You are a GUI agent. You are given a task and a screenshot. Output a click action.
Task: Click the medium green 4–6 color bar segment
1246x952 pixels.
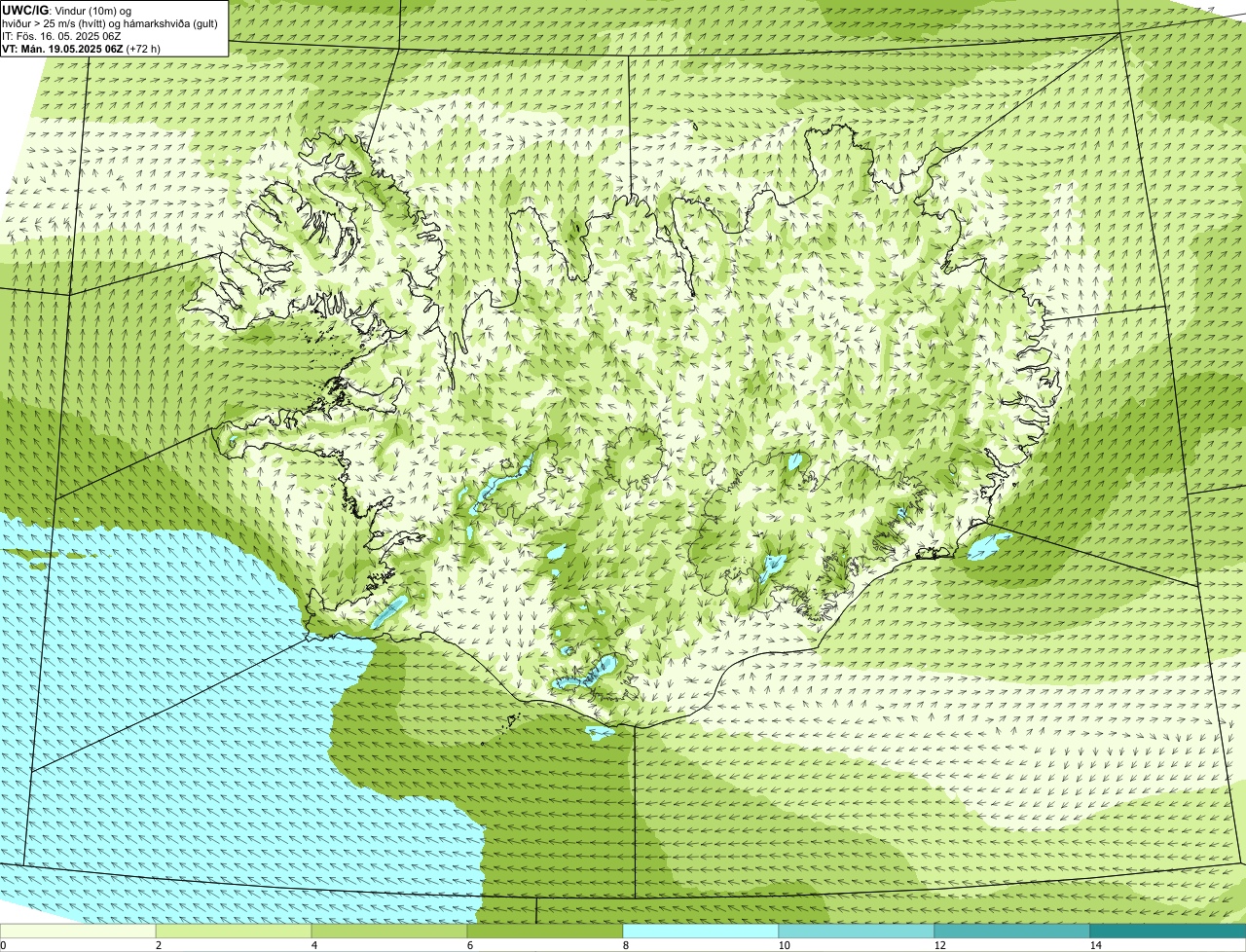tap(389, 931)
